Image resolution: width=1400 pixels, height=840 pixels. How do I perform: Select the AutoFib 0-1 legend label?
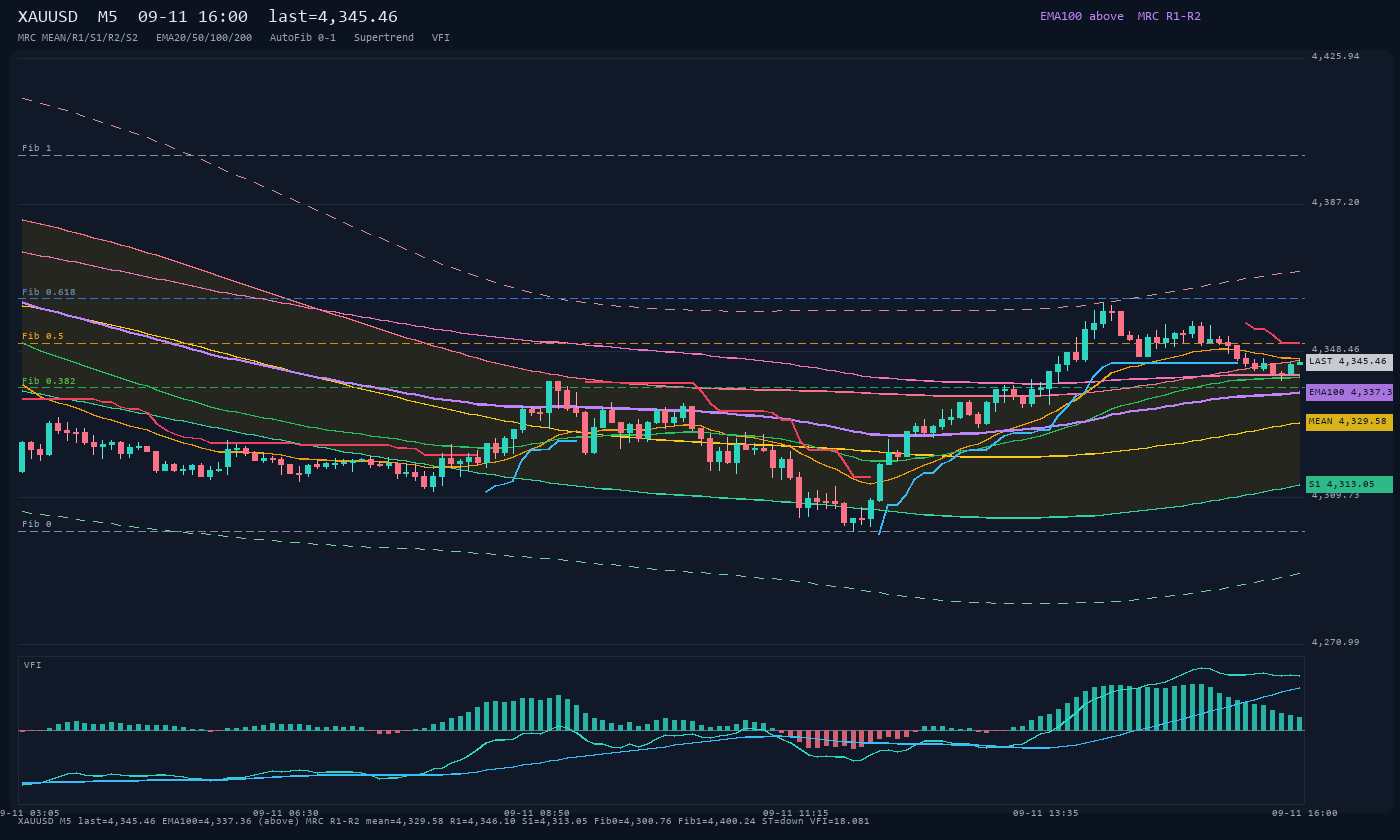(x=303, y=38)
